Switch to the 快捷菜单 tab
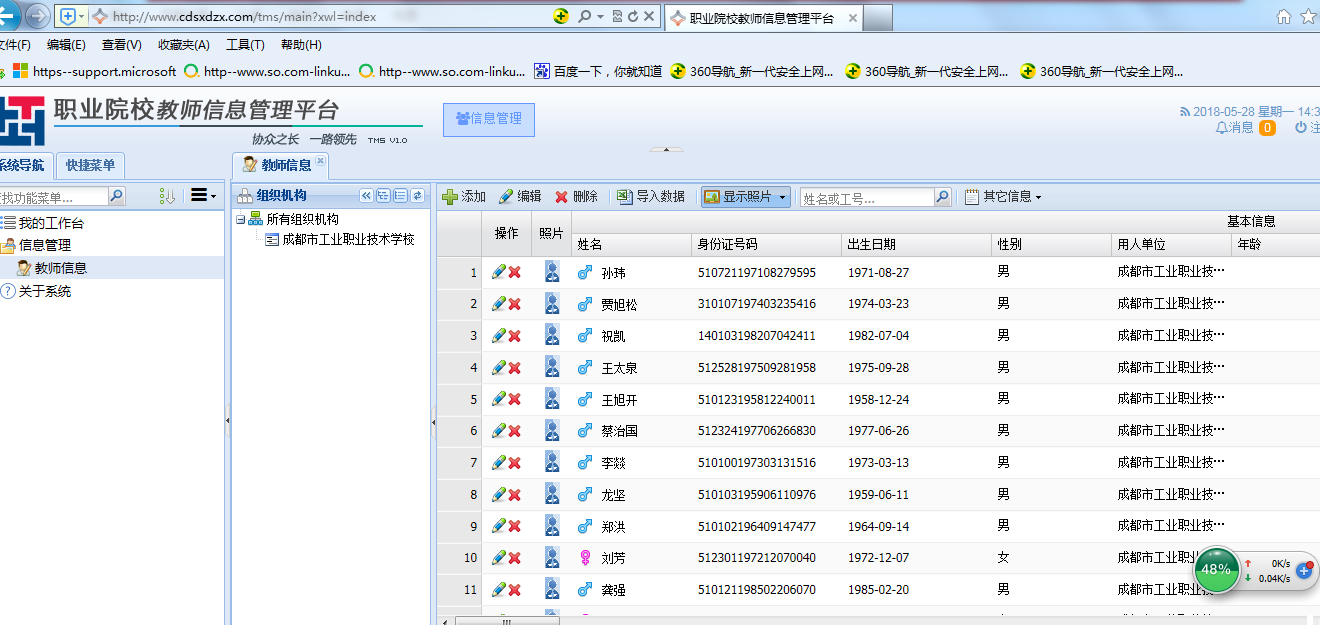 tap(90, 165)
